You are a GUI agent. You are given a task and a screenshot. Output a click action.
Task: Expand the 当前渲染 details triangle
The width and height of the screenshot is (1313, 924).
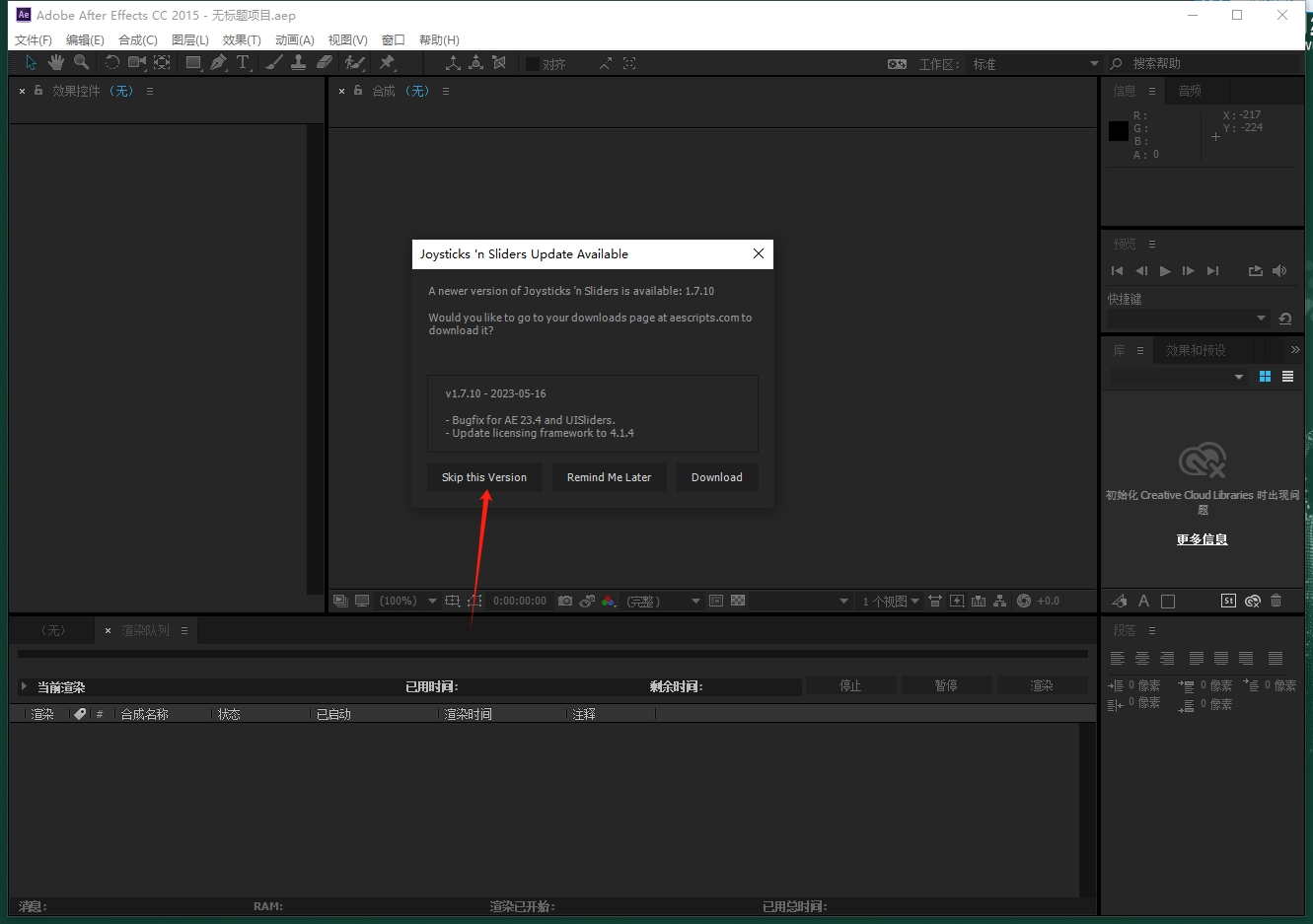[24, 686]
